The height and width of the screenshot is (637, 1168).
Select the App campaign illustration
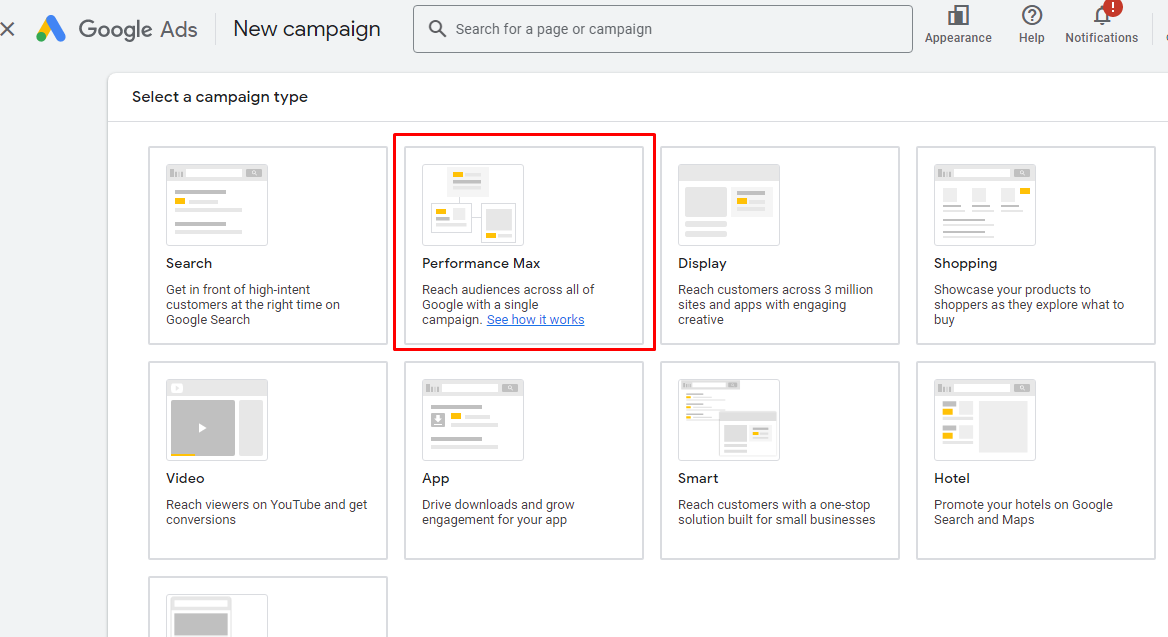pyautogui.click(x=473, y=419)
